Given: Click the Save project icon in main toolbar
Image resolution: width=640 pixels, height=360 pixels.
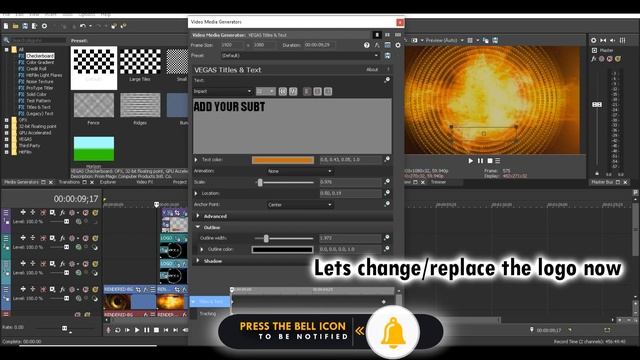Looking at the screenshot, I should tap(25, 26).
